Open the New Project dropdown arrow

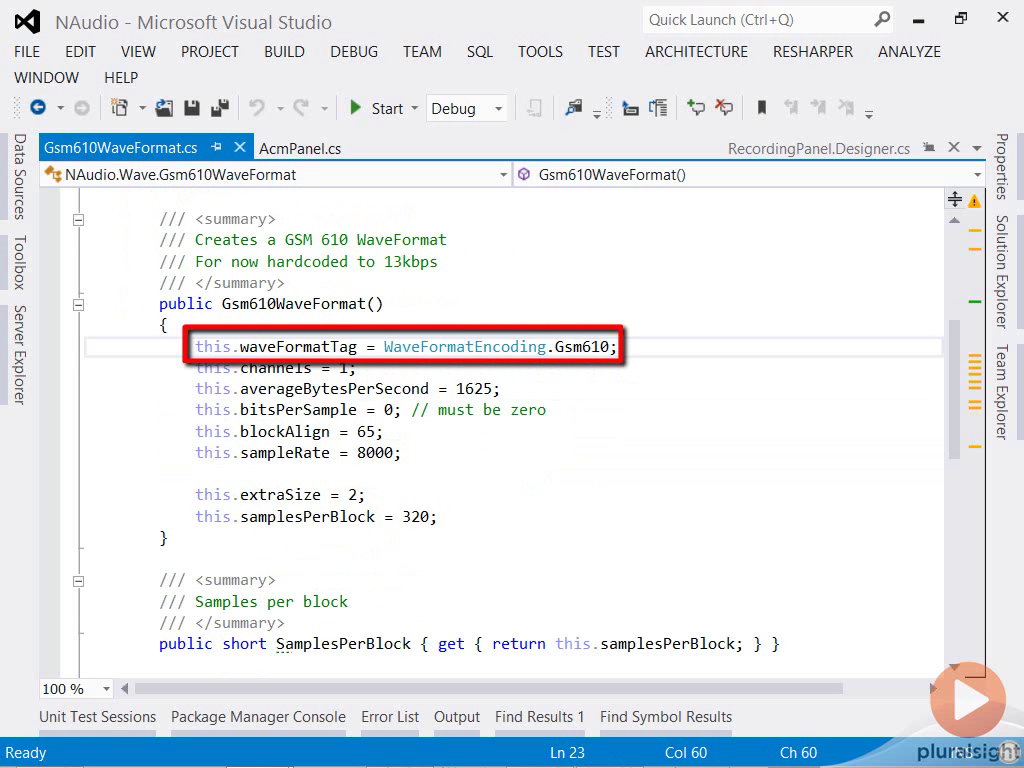[142, 108]
